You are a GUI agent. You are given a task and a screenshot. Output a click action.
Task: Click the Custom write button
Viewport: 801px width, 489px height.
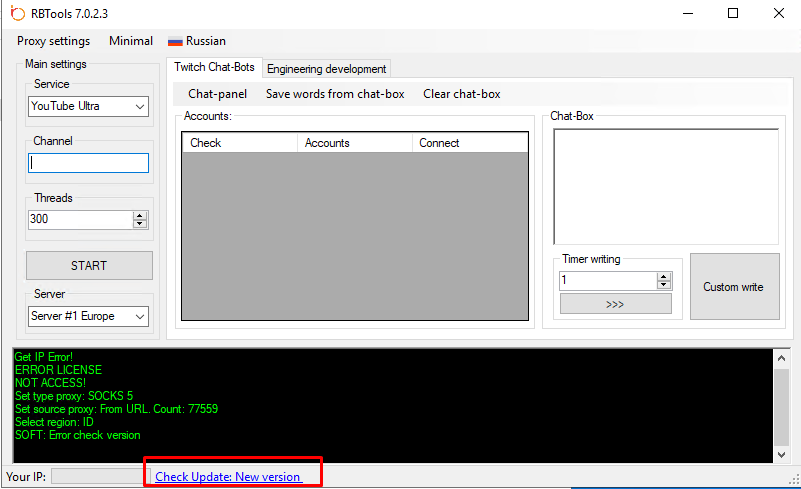coord(733,287)
